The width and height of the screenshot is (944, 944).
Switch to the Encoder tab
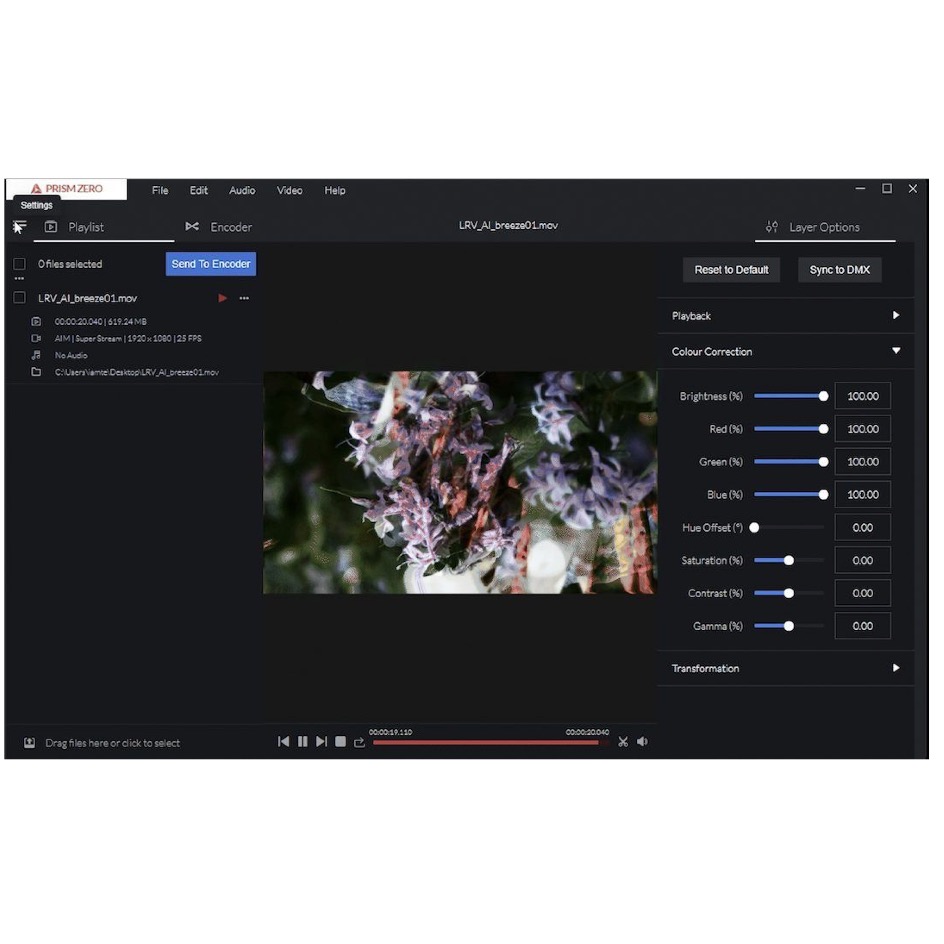tap(219, 227)
